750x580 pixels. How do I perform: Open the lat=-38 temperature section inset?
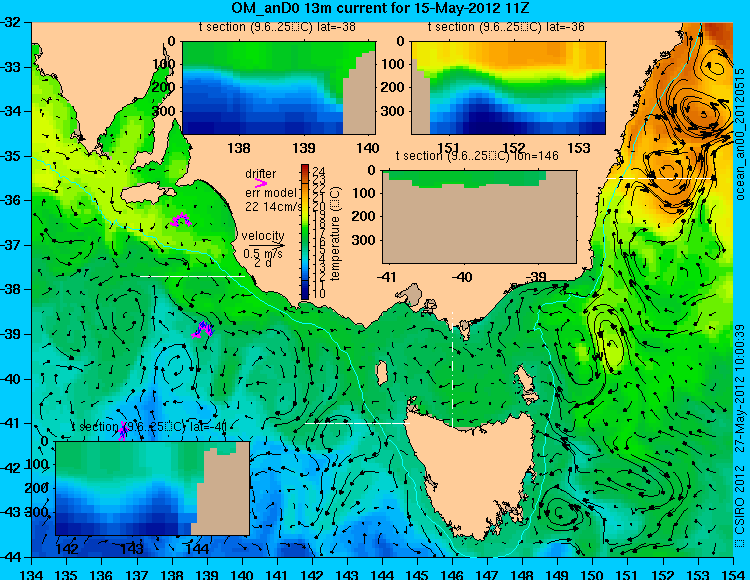tap(279, 88)
